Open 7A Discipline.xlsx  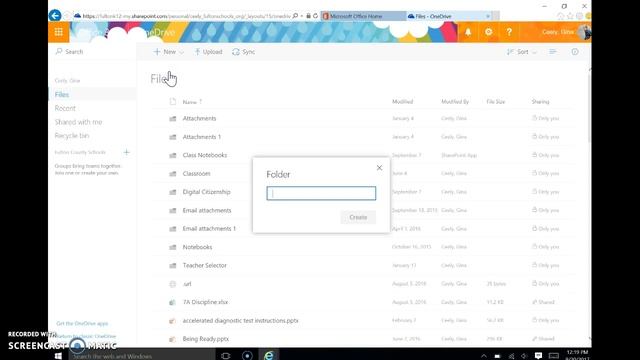click(205, 302)
